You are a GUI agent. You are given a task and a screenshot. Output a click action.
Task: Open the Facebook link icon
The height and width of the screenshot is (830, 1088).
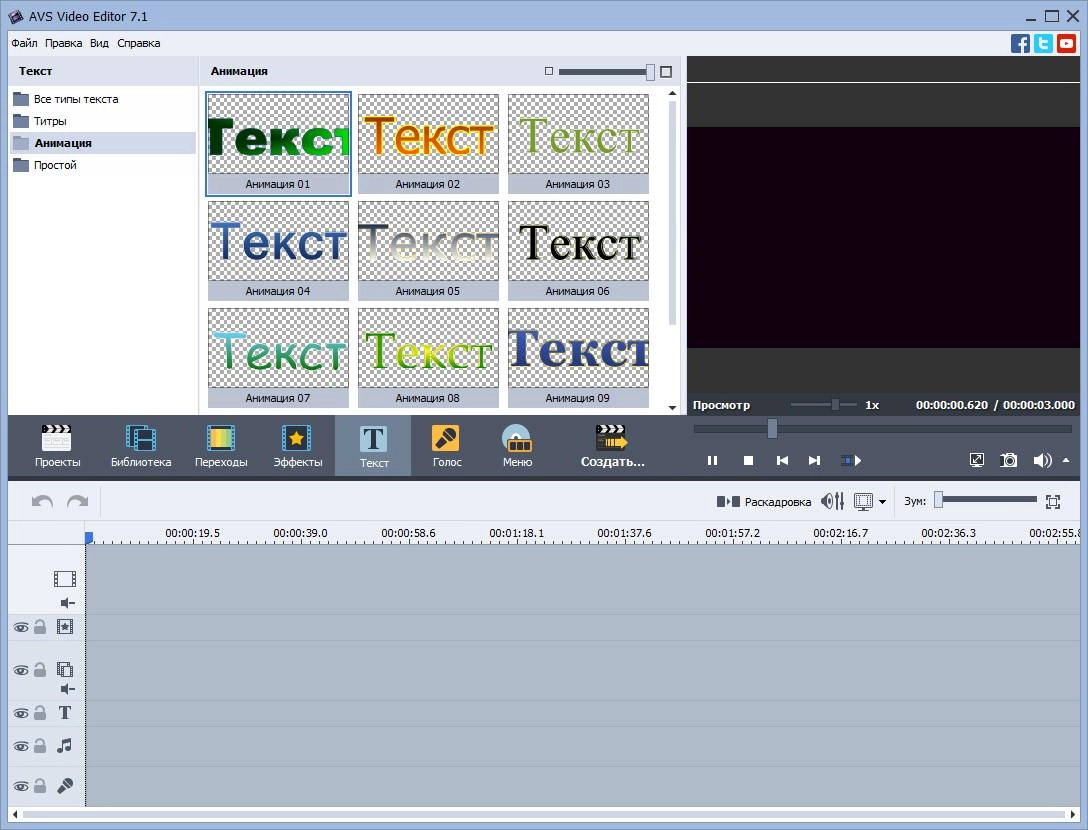pos(1020,43)
